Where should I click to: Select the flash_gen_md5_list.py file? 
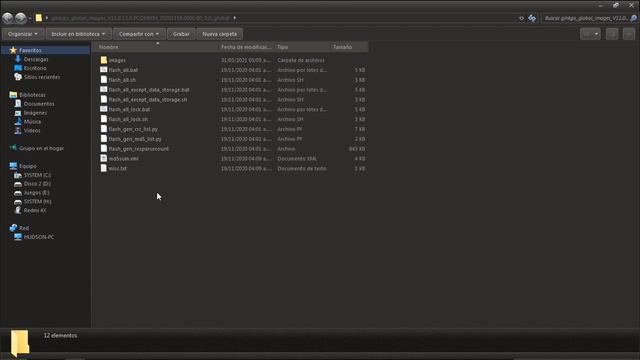click(135, 139)
